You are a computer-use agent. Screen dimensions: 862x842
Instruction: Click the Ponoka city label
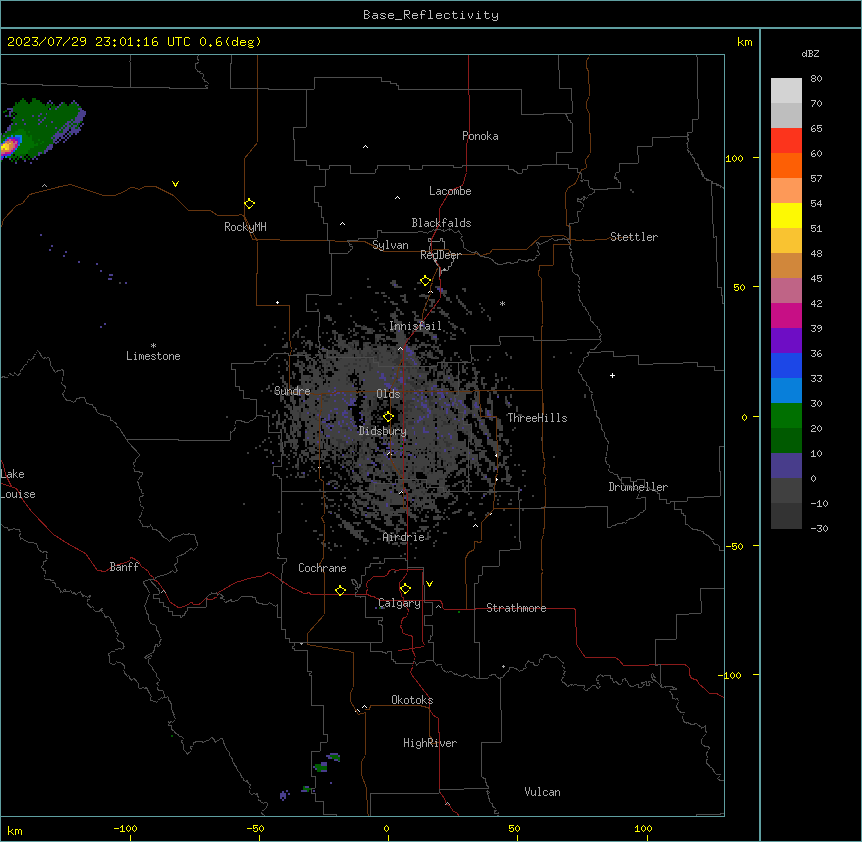coord(480,136)
